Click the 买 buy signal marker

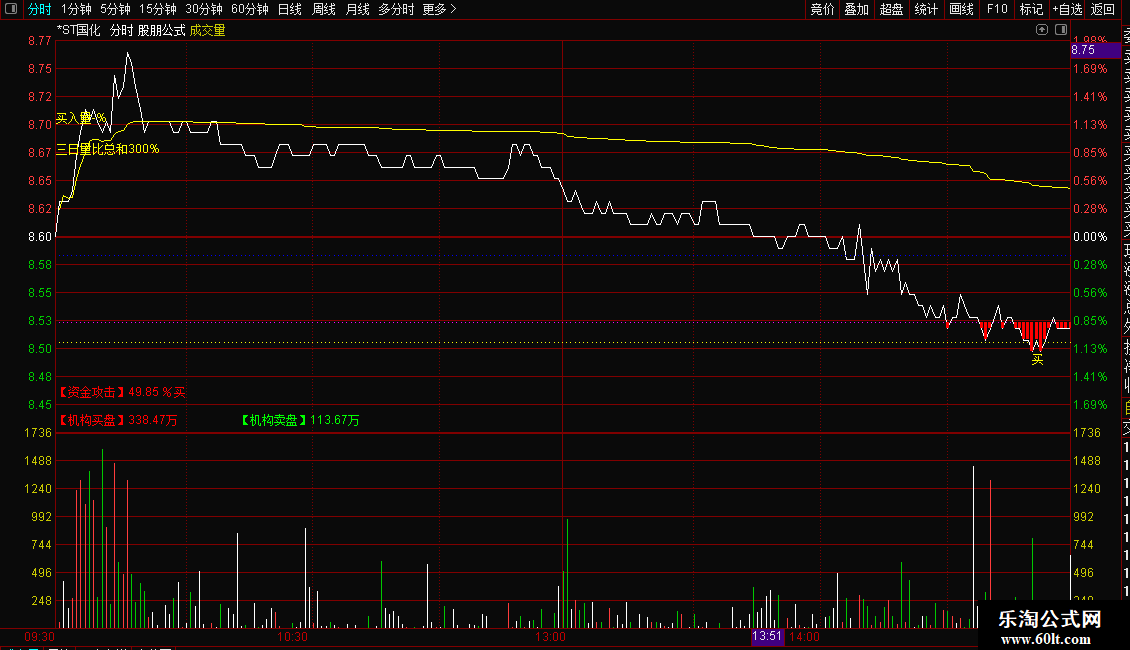[x=1037, y=359]
